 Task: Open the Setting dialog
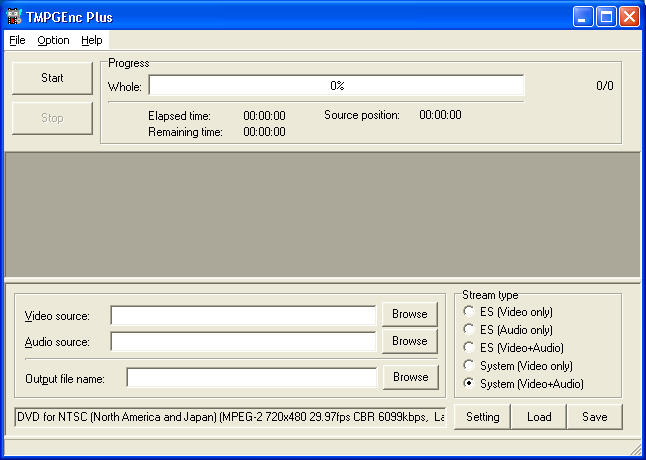(482, 417)
